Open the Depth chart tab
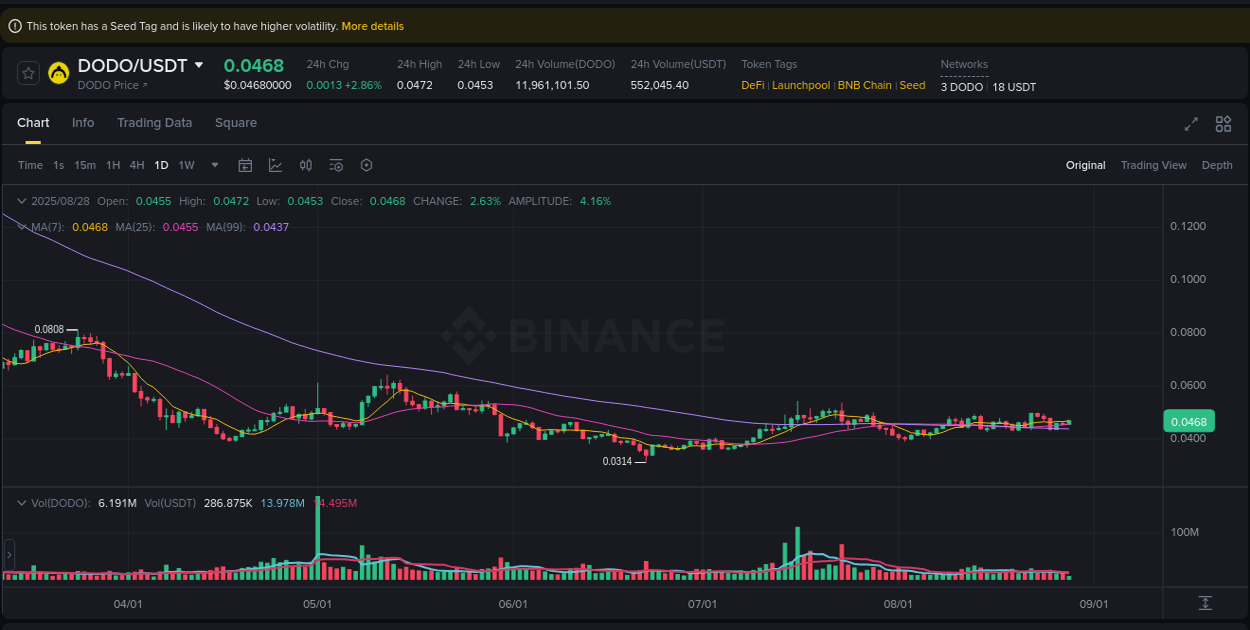Viewport: 1250px width, 630px height. pos(1217,165)
